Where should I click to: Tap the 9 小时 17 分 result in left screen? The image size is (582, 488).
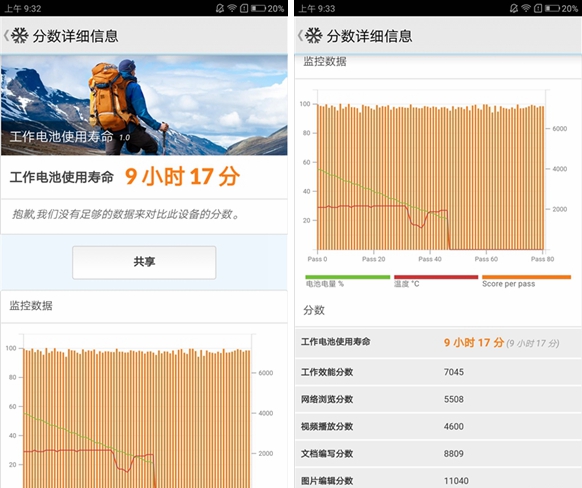click(182, 176)
